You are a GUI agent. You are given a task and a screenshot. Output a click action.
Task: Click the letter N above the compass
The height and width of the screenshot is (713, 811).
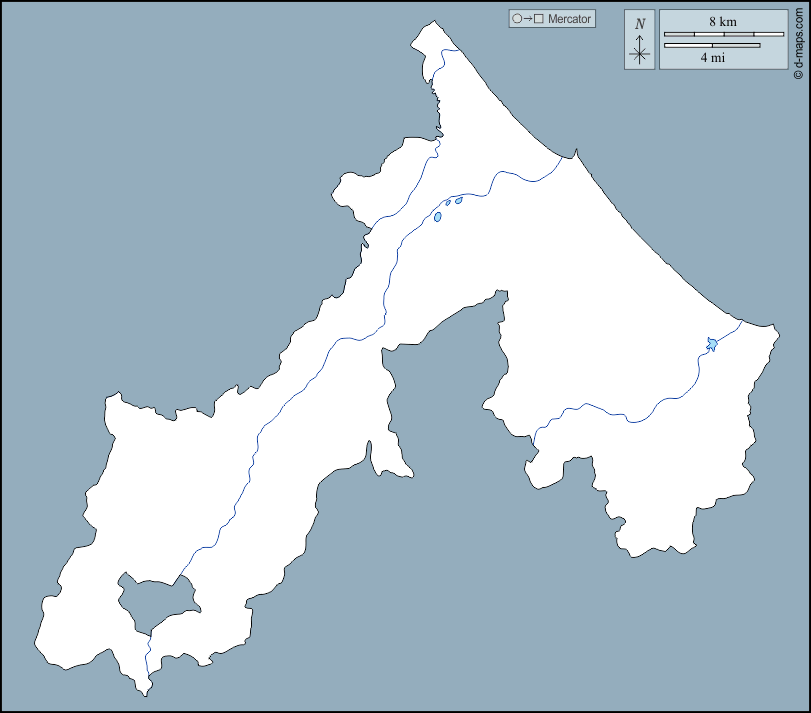pos(640,25)
